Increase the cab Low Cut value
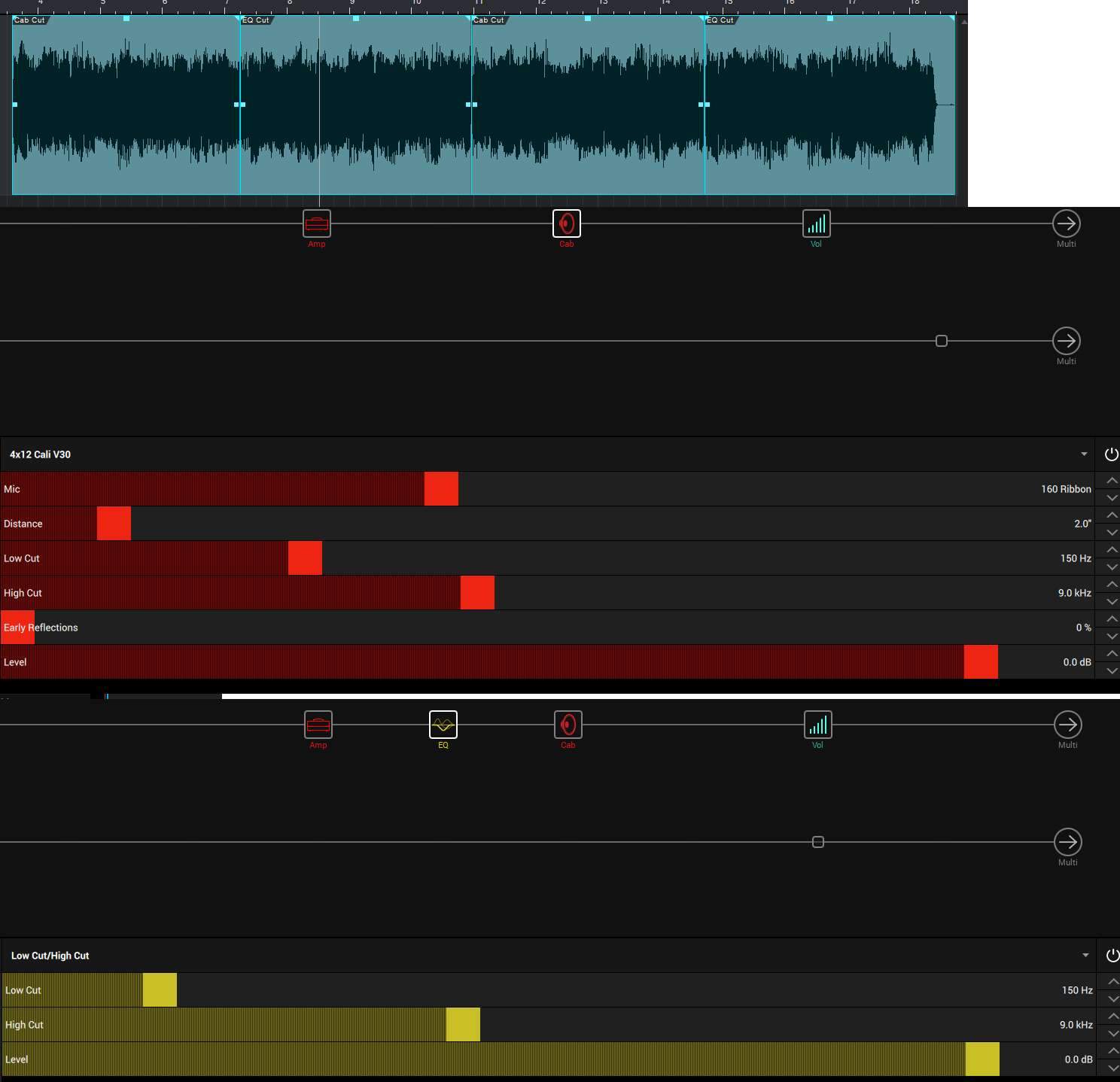This screenshot has height=1082, width=1120. 1112,549
